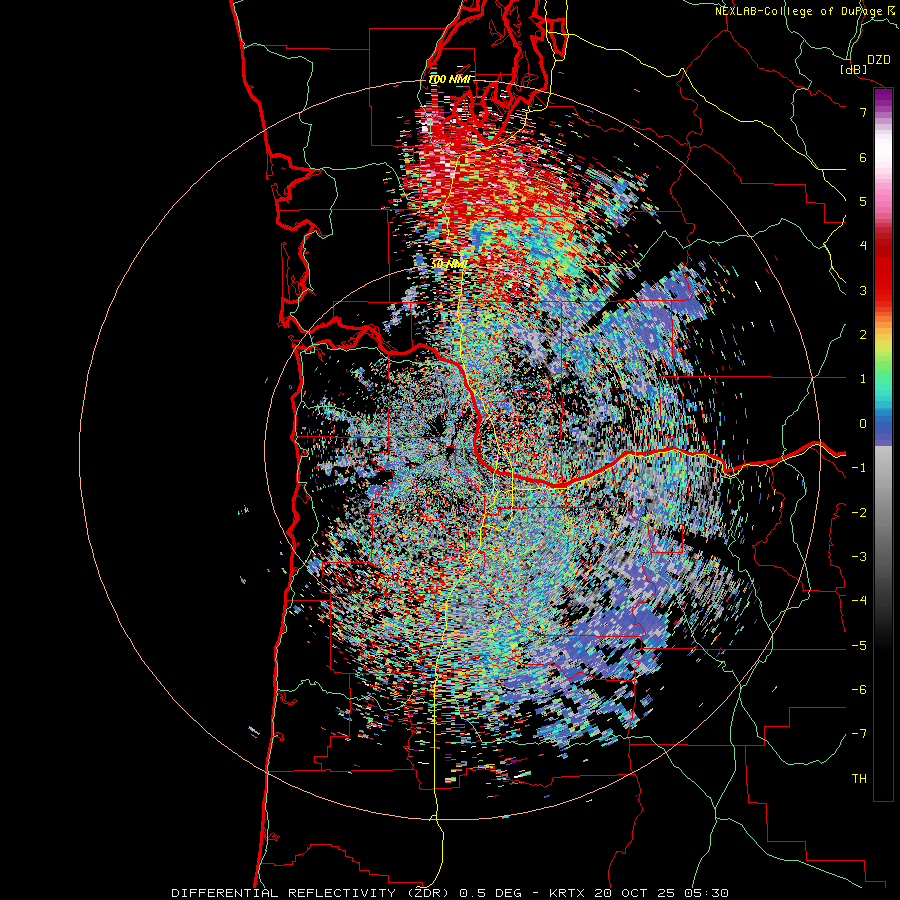
Task: Select the 5 dB tick label on the scale
Action: click(x=863, y=201)
